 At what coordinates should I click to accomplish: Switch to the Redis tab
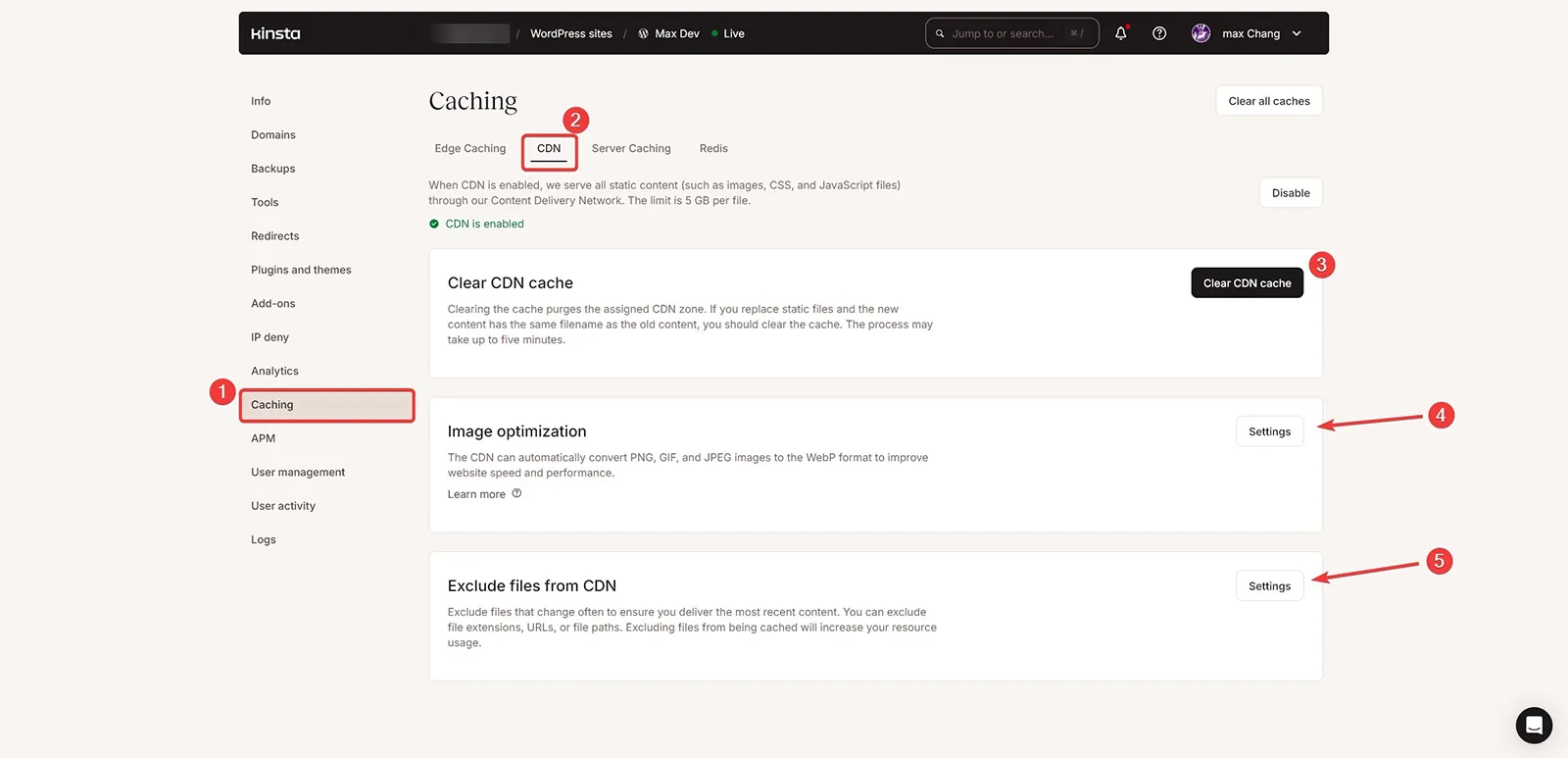tap(713, 149)
